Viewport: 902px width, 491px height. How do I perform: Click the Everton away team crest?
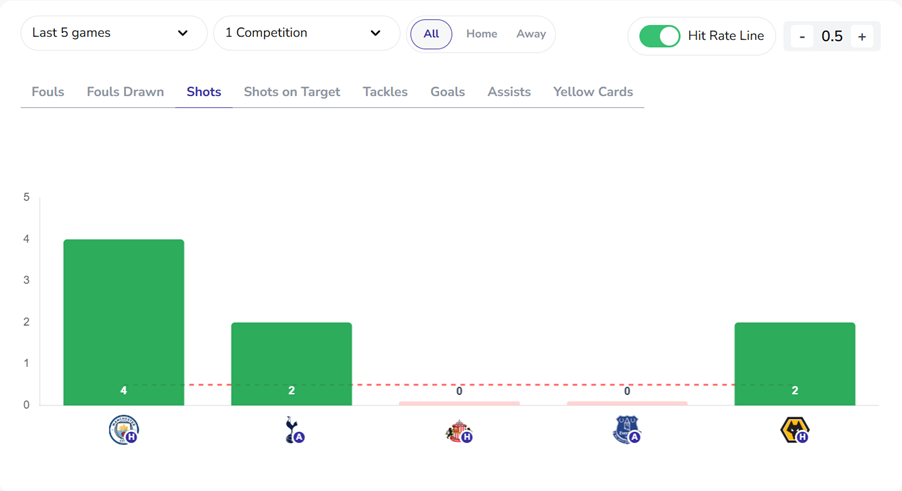[x=626, y=430]
